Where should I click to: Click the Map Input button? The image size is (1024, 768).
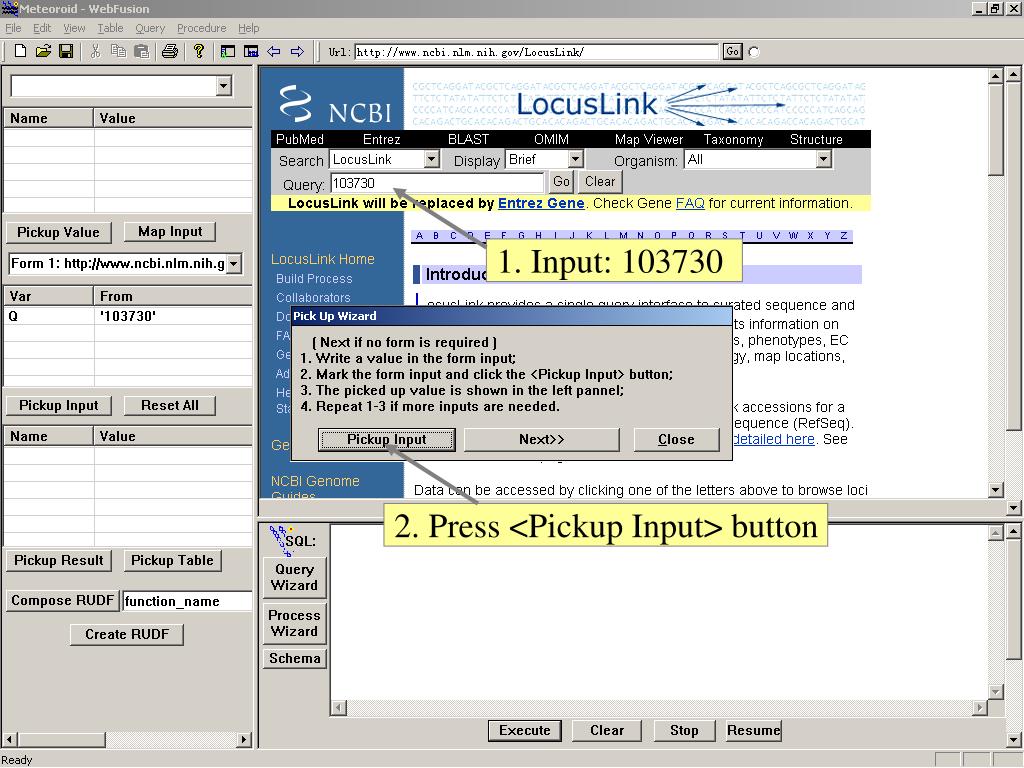pos(170,232)
